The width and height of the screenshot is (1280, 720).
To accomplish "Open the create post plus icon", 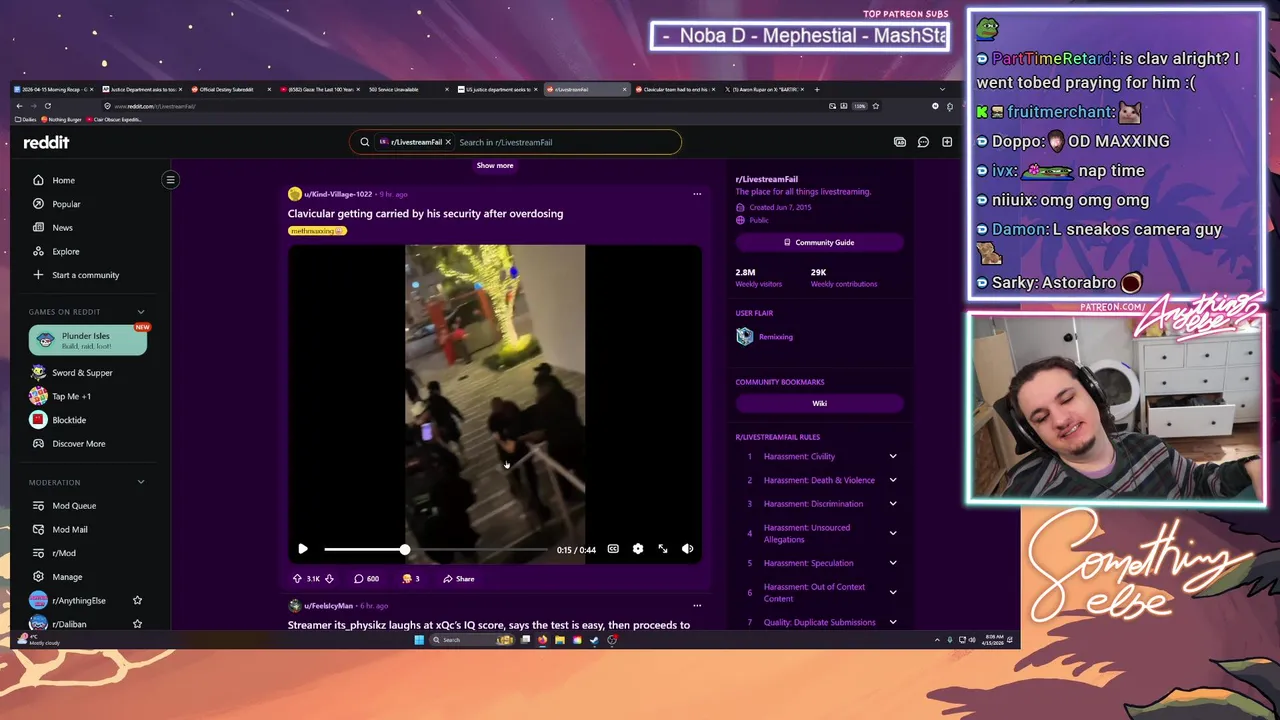I will point(947,142).
